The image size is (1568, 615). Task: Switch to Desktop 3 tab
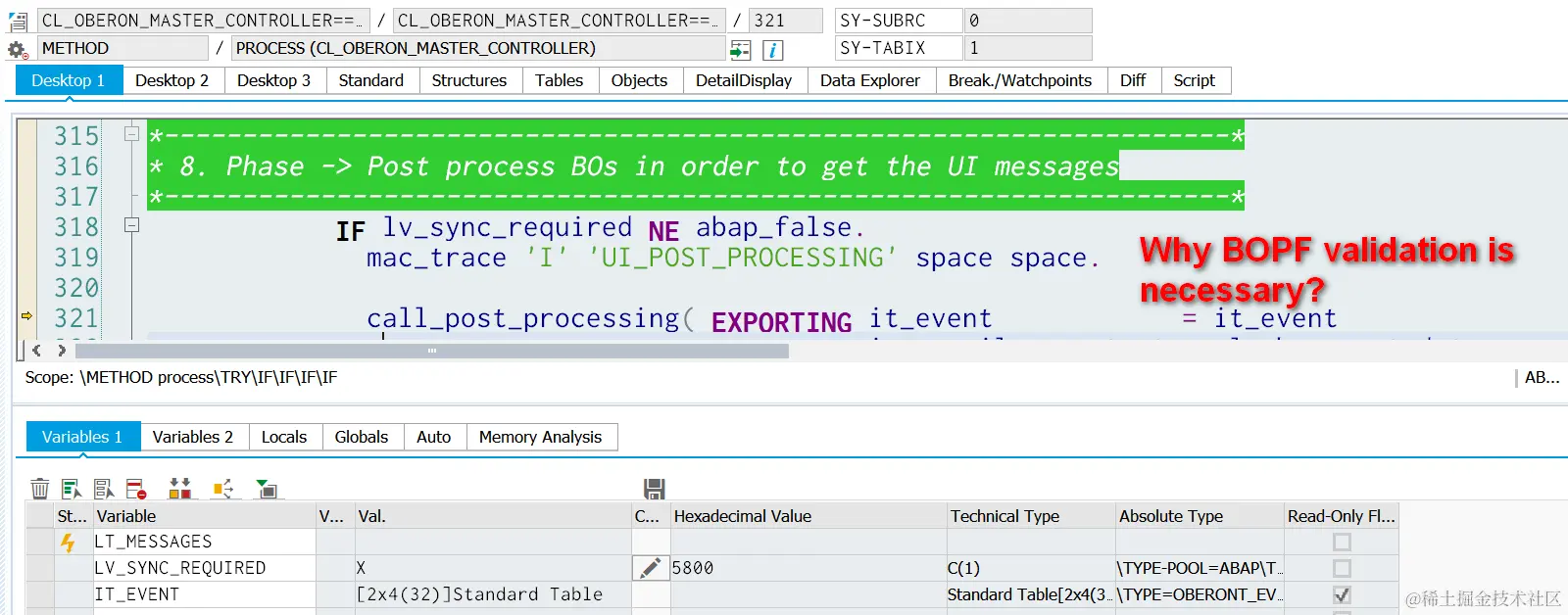(x=274, y=80)
